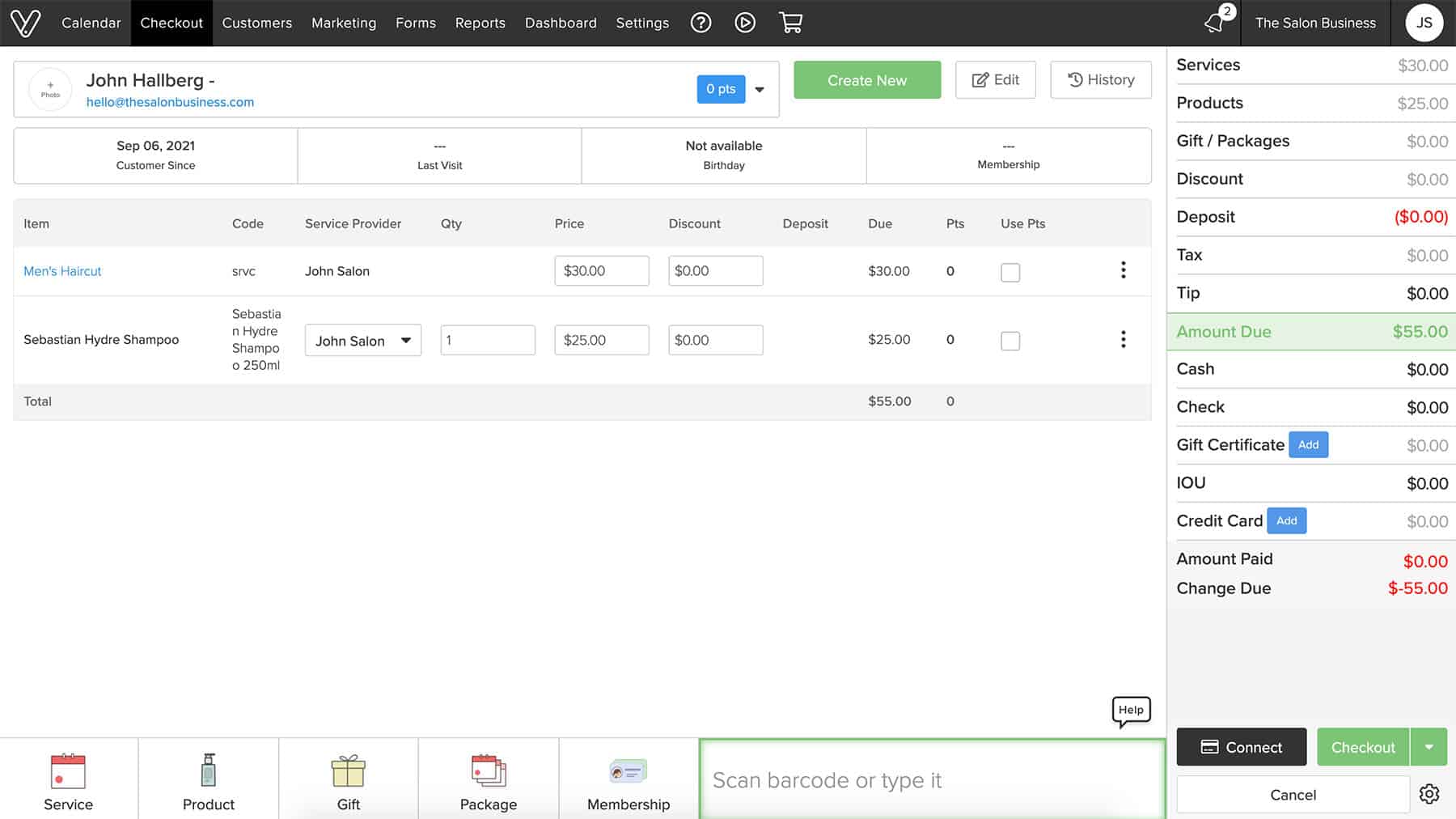Image resolution: width=1456 pixels, height=819 pixels.
Task: Add a Credit Card payment
Action: point(1286,520)
